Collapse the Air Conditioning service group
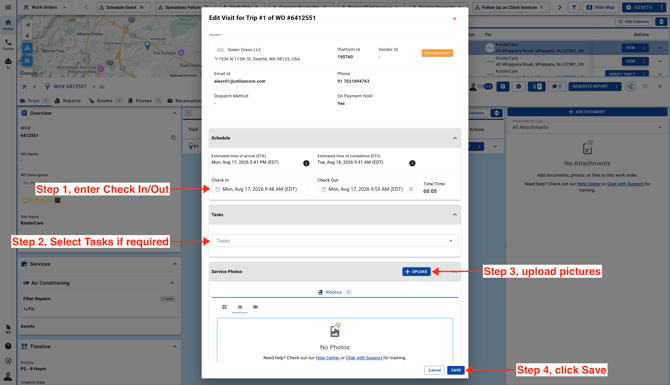670x385 pixels. pos(172,283)
